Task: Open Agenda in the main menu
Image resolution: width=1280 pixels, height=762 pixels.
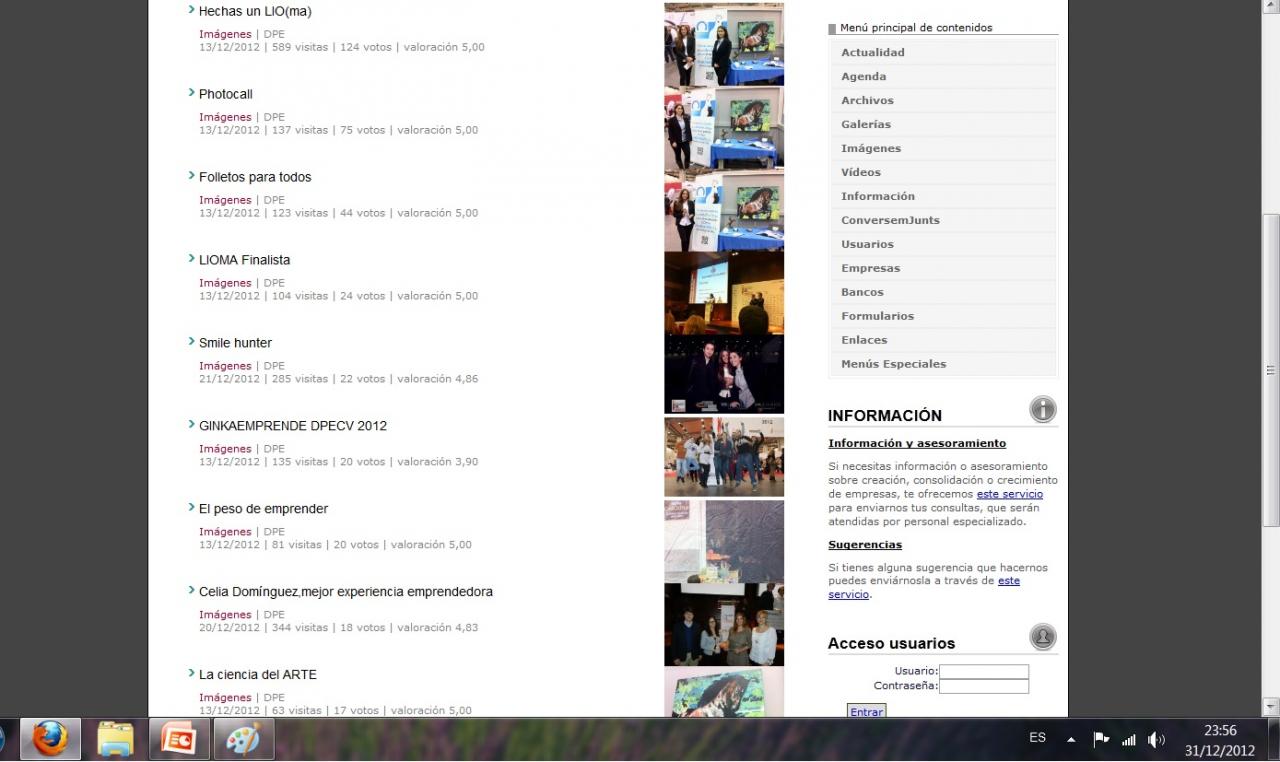Action: pos(943,76)
